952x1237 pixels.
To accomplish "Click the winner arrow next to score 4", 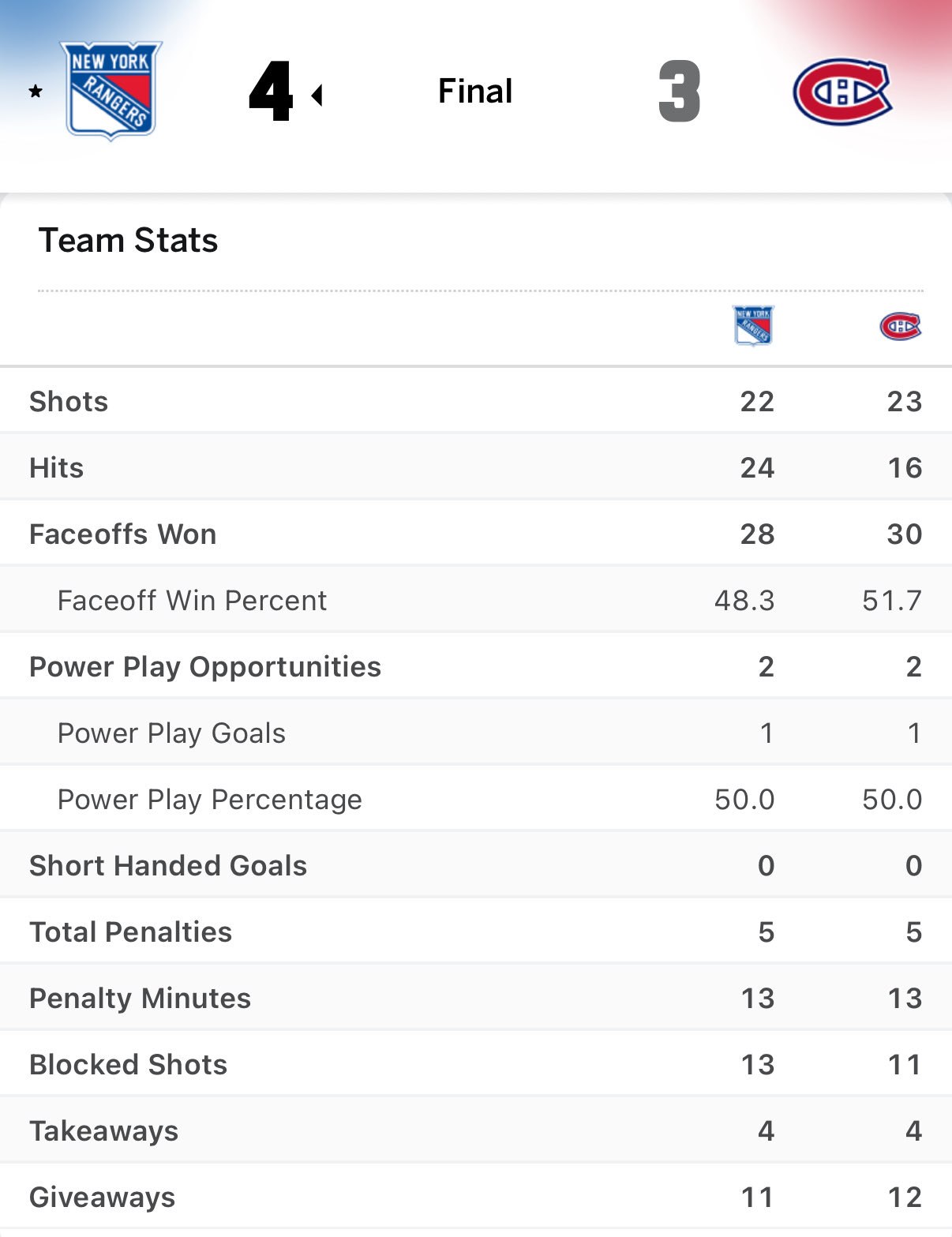I will [x=317, y=96].
